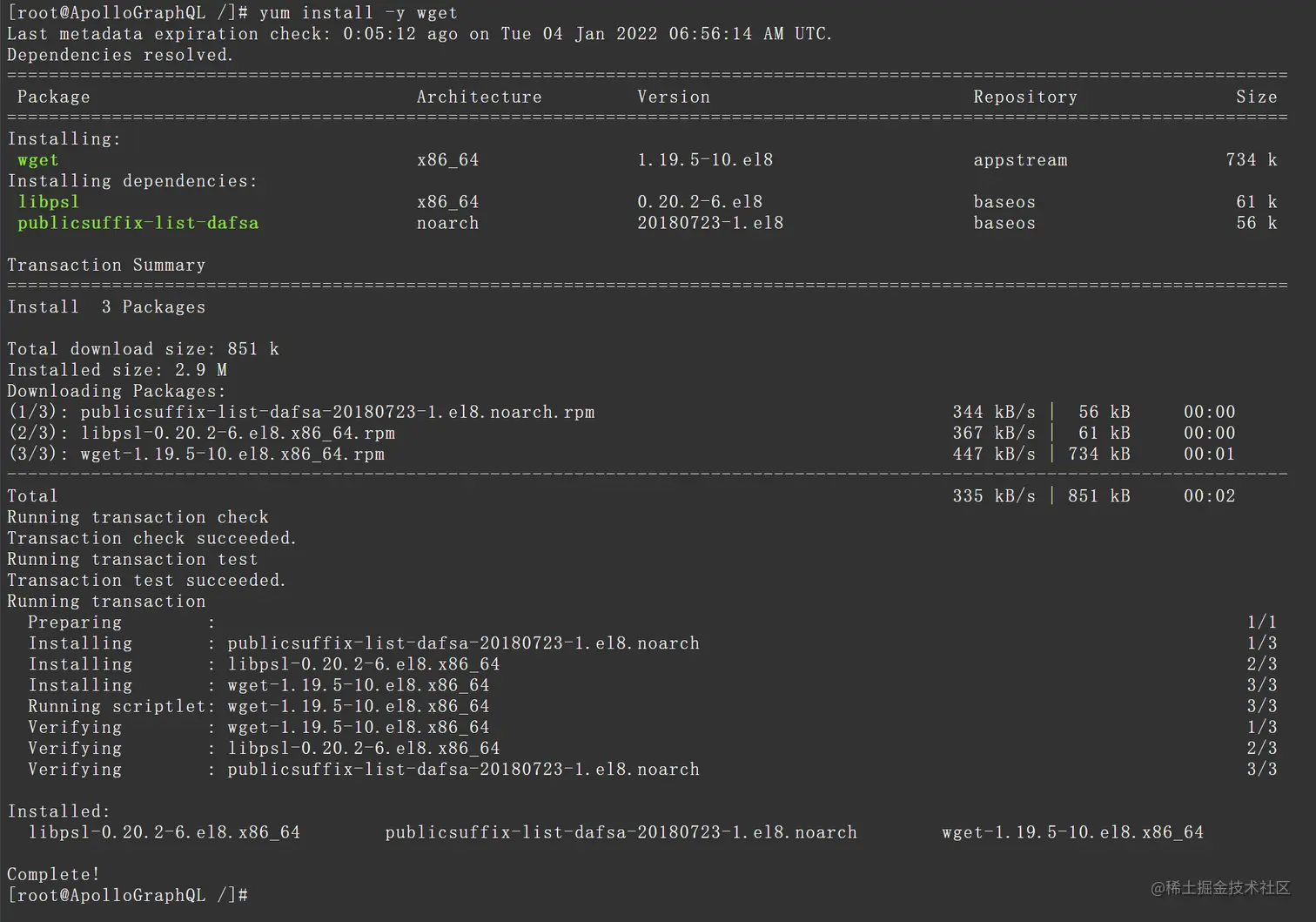Click the '335 kB/s' total speed

click(x=994, y=496)
